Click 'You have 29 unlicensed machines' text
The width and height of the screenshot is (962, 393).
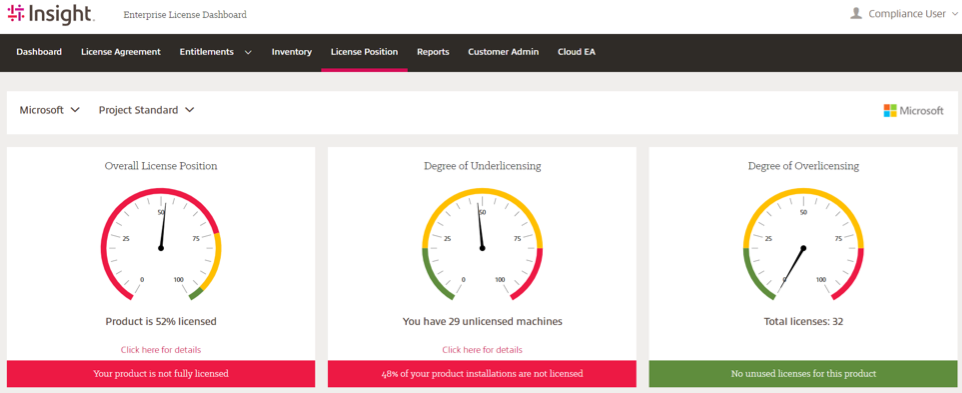[482, 321]
